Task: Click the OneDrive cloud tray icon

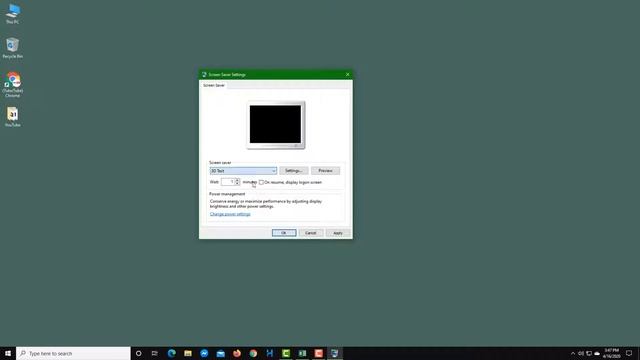Action: (x=597, y=353)
